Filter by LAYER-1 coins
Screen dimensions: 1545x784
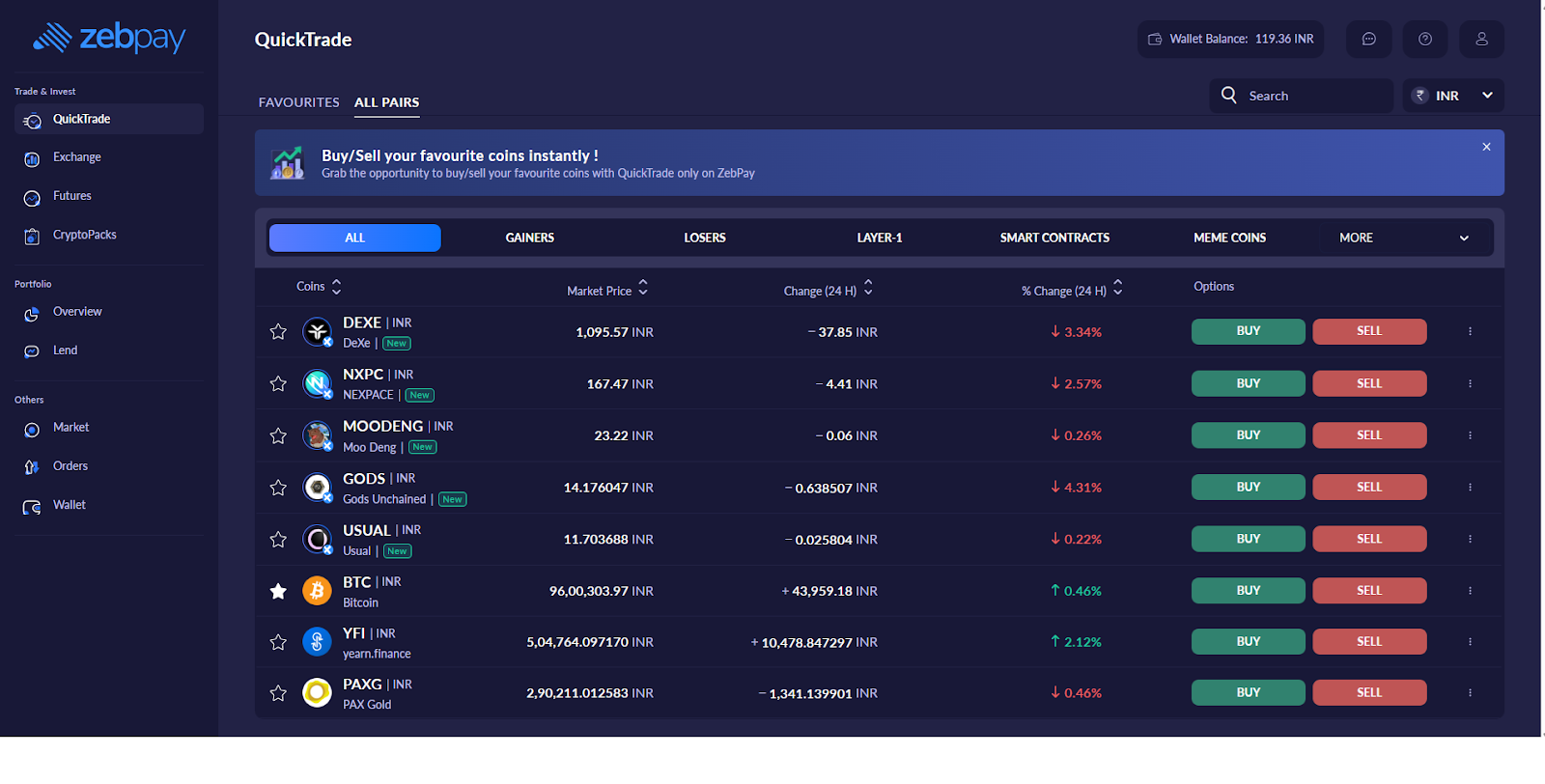tap(880, 238)
